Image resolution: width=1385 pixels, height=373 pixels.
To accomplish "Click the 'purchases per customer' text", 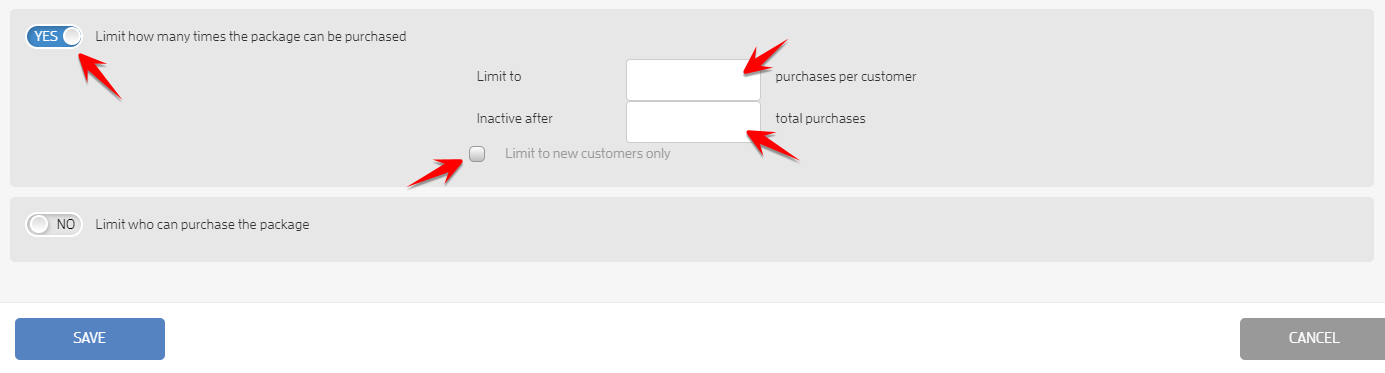I will tap(845, 76).
